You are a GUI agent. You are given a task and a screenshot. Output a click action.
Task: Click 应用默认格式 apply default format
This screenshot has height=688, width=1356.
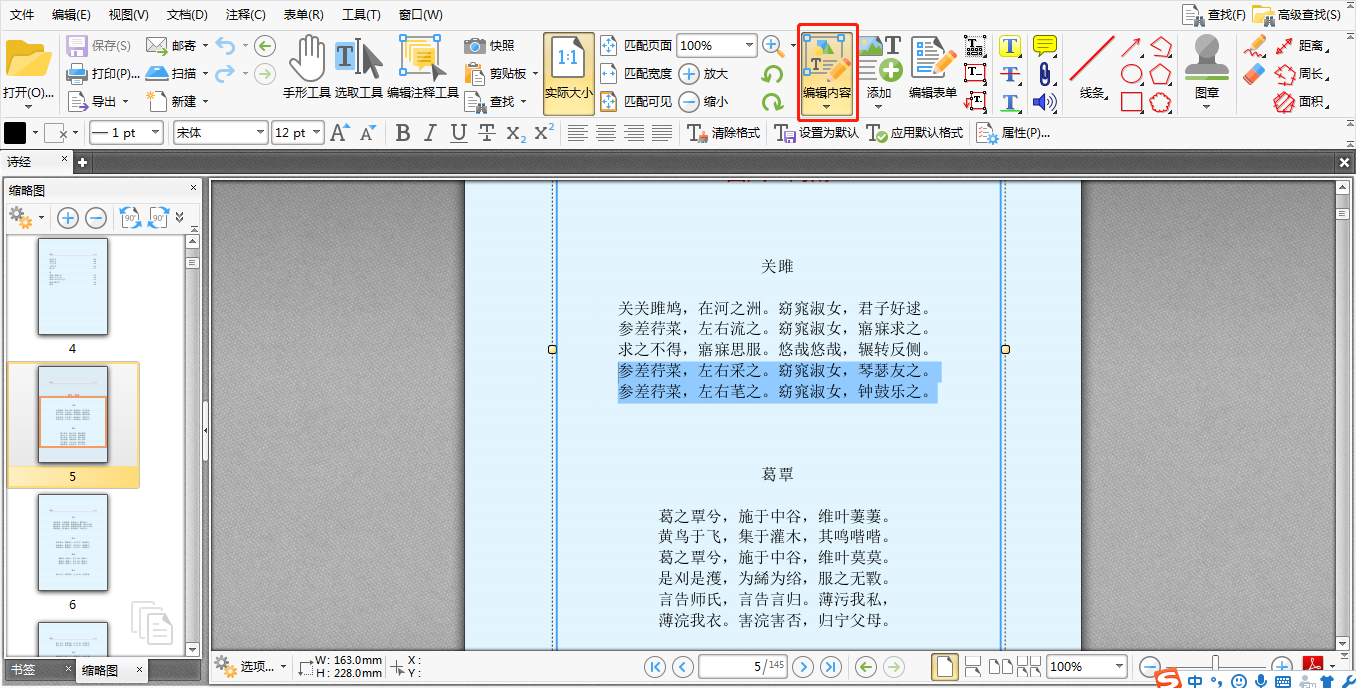(x=915, y=133)
